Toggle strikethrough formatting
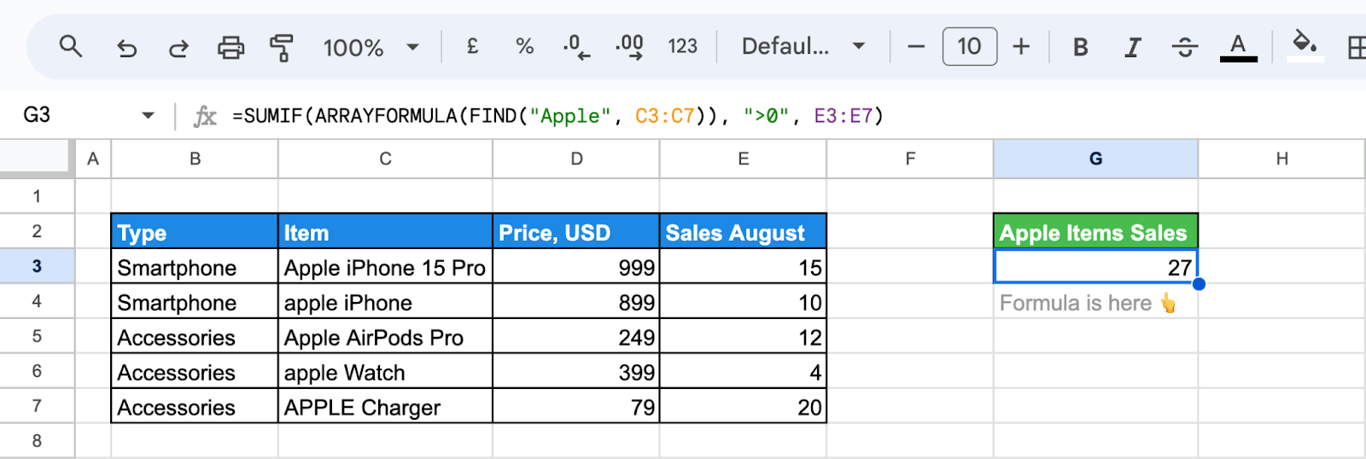This screenshot has height=459, width=1366. [x=1185, y=47]
